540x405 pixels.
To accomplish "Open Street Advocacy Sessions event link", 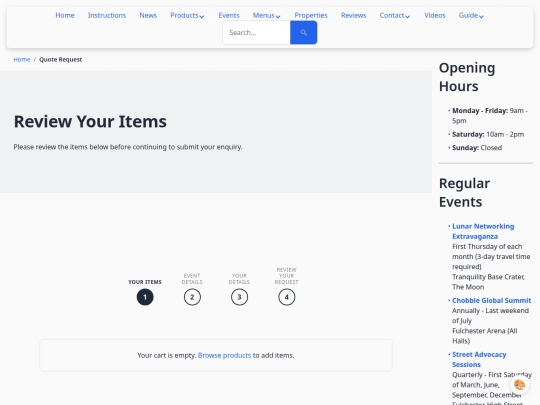I will click(479, 360).
